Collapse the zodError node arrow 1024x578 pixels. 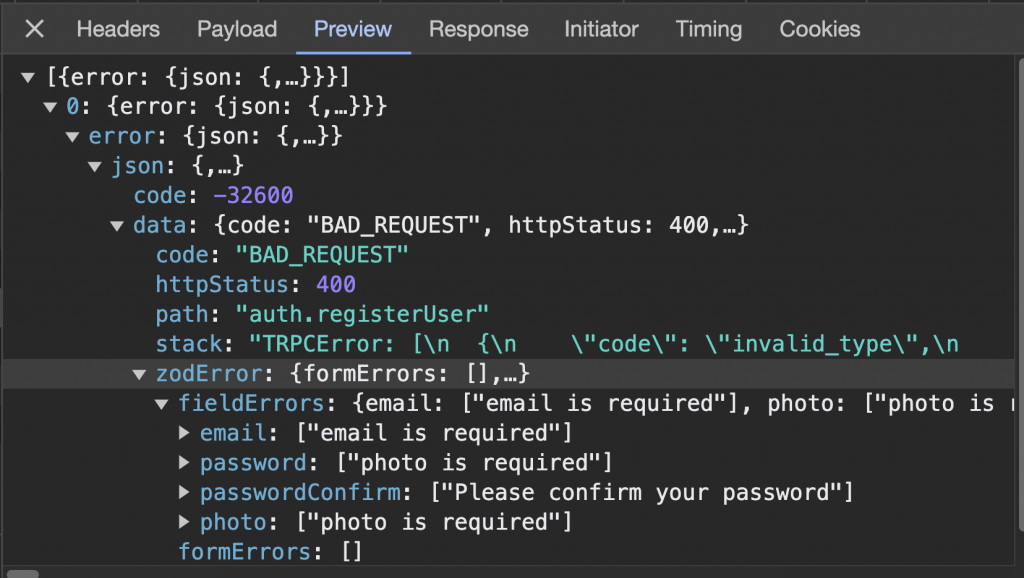tap(140, 374)
